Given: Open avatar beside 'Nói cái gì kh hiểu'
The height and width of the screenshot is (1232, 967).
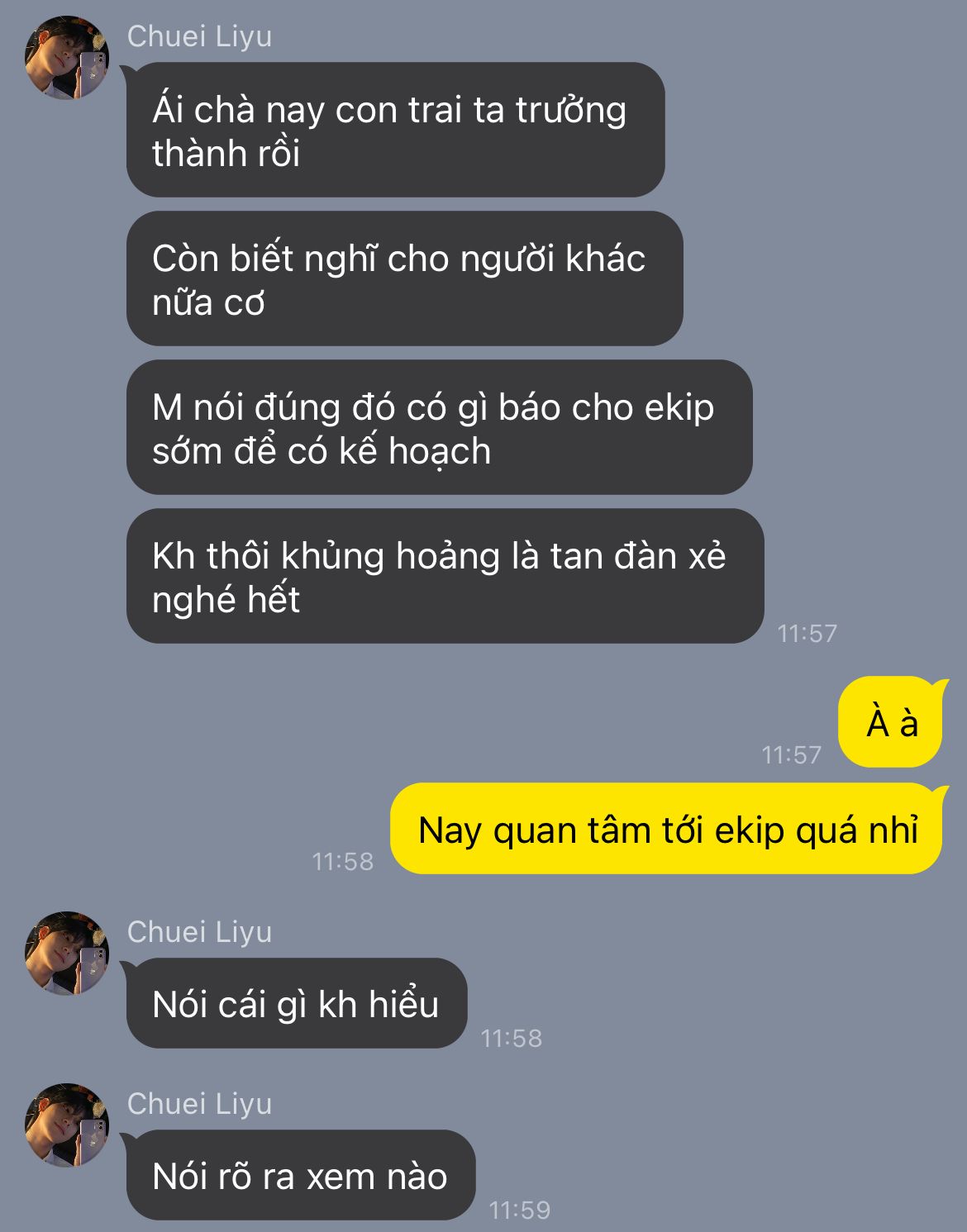Looking at the screenshot, I should (x=67, y=953).
